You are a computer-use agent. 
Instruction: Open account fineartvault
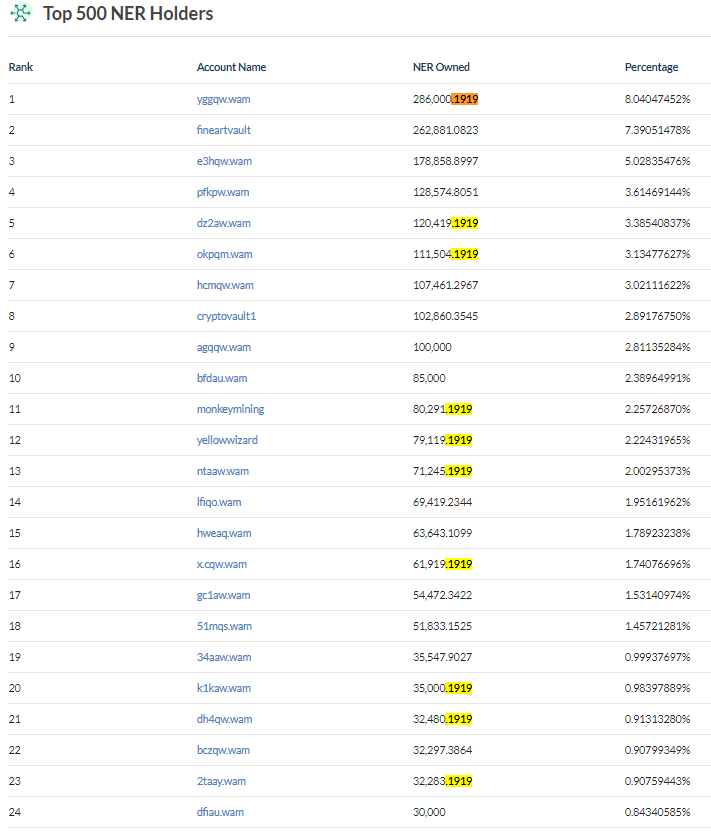[x=223, y=130]
